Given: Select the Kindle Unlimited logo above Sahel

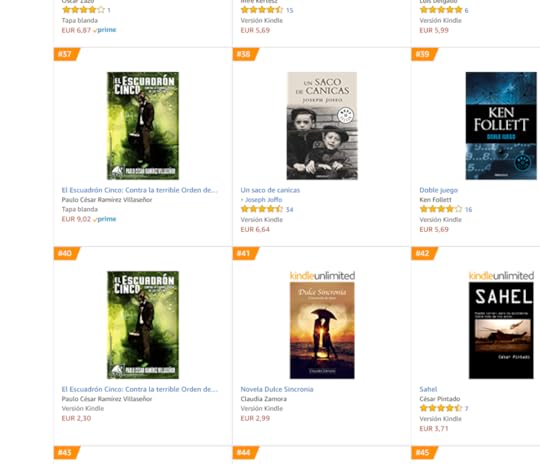Looking at the screenshot, I should [501, 276].
